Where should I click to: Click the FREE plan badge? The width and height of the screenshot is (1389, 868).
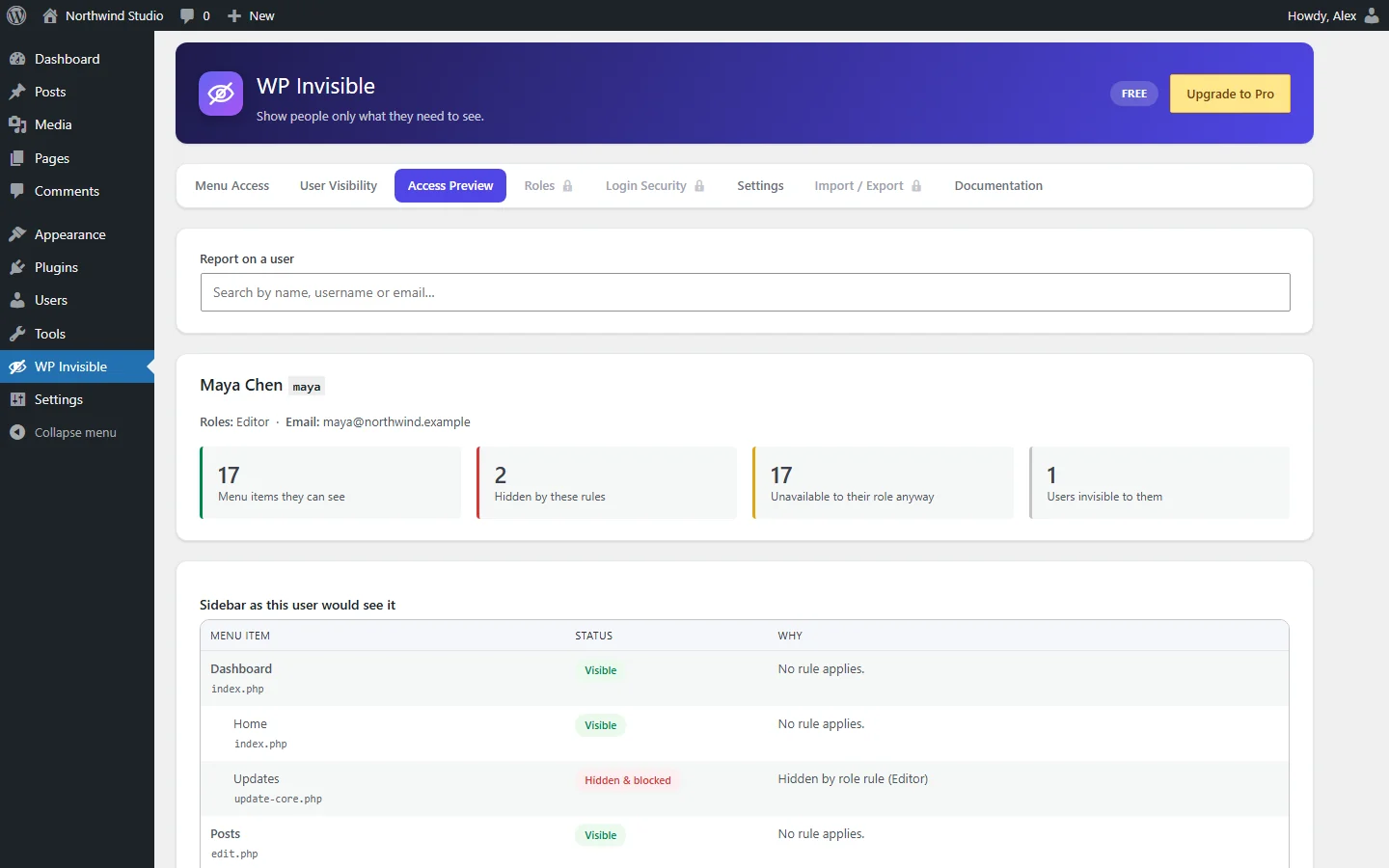(x=1134, y=94)
